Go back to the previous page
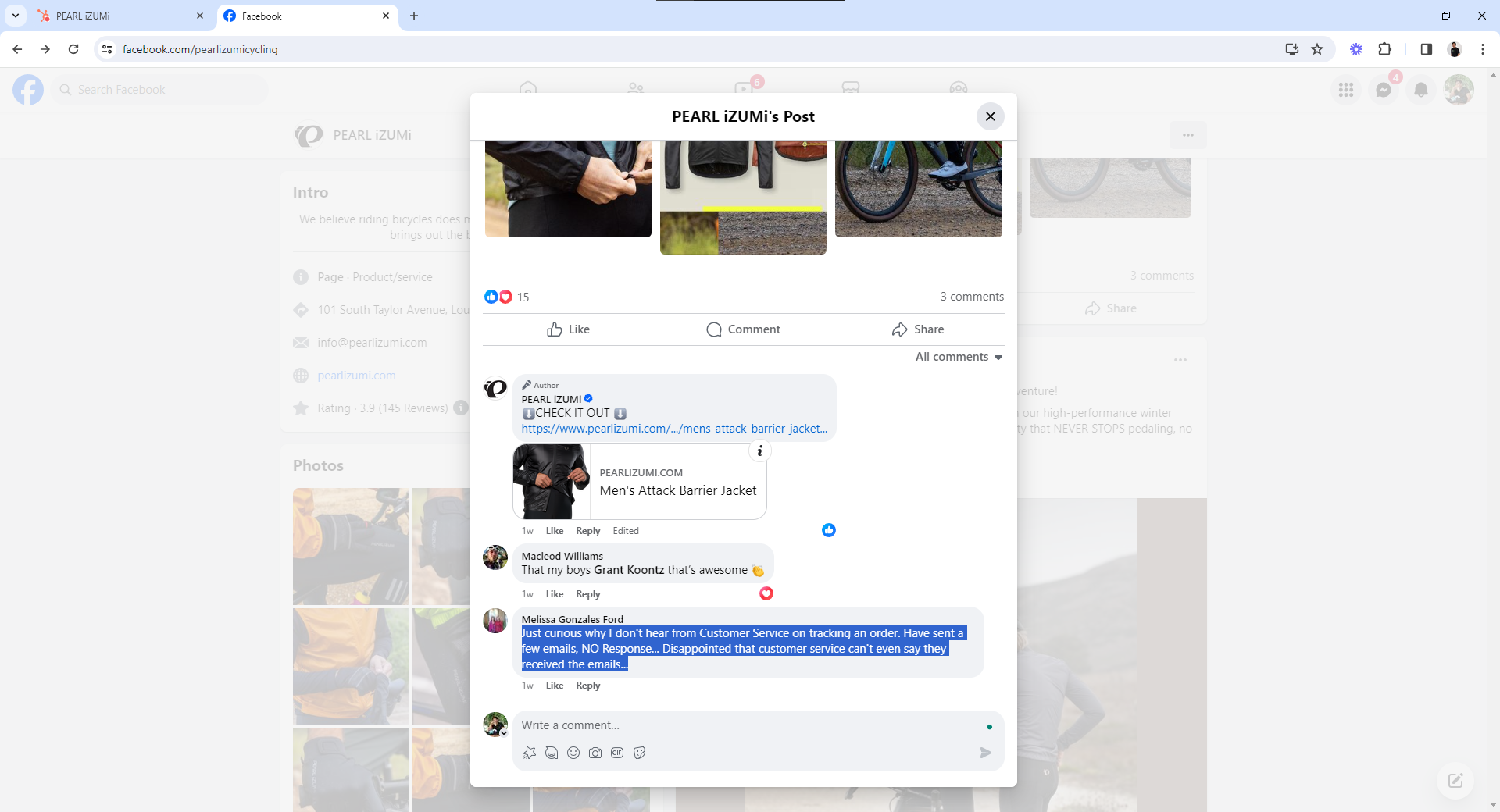 tap(17, 49)
